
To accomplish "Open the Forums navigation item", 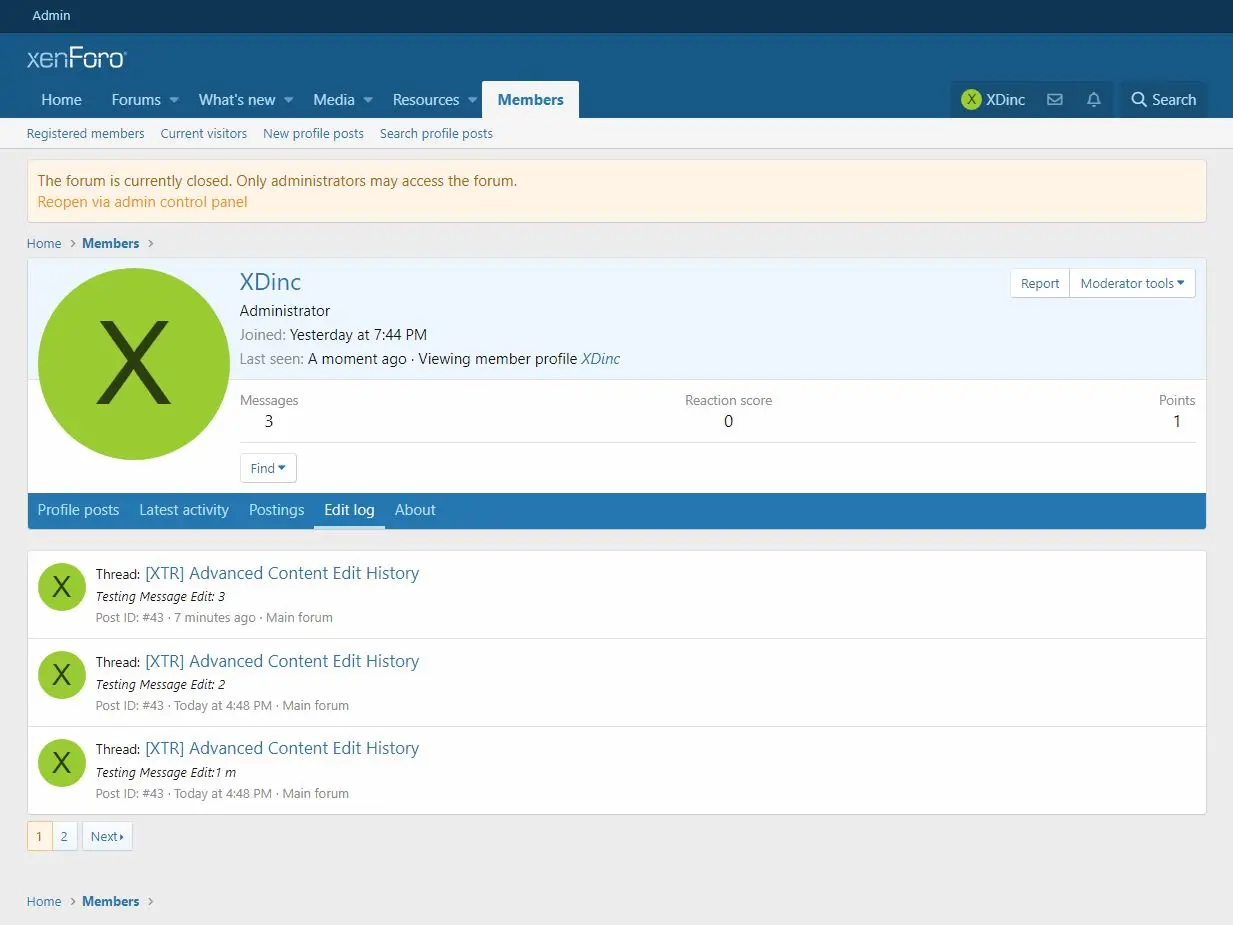I will (136, 100).
